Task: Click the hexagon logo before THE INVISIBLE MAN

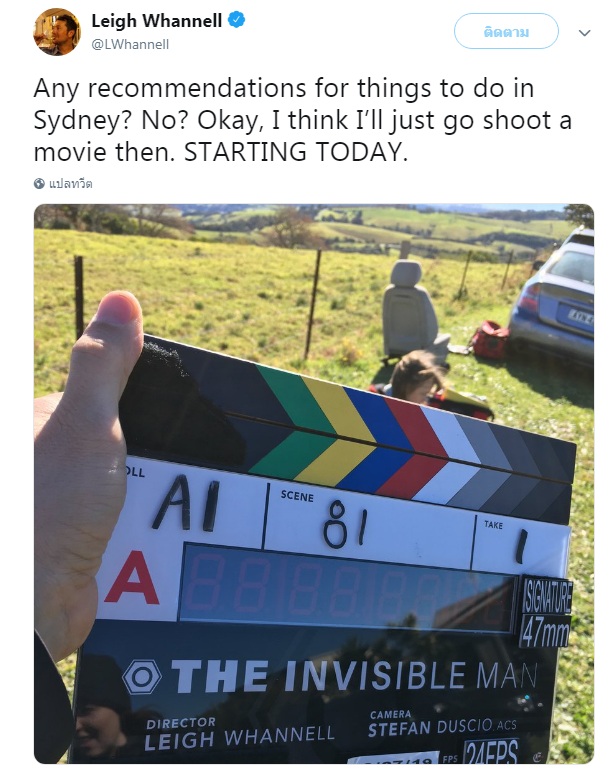Action: (142, 677)
